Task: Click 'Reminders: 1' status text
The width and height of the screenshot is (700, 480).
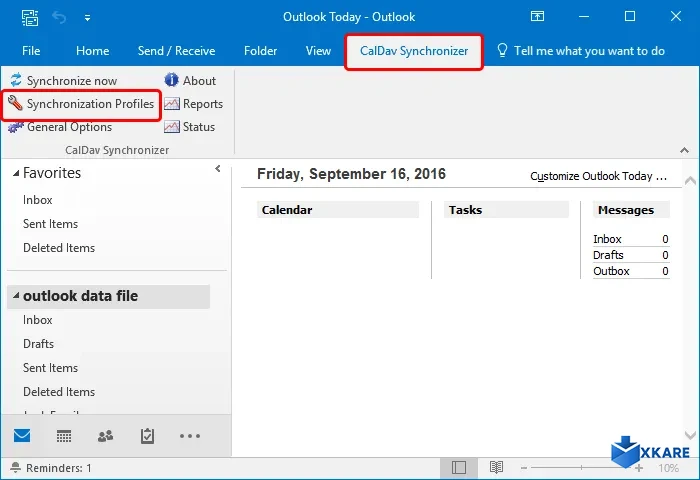Action: (59, 468)
